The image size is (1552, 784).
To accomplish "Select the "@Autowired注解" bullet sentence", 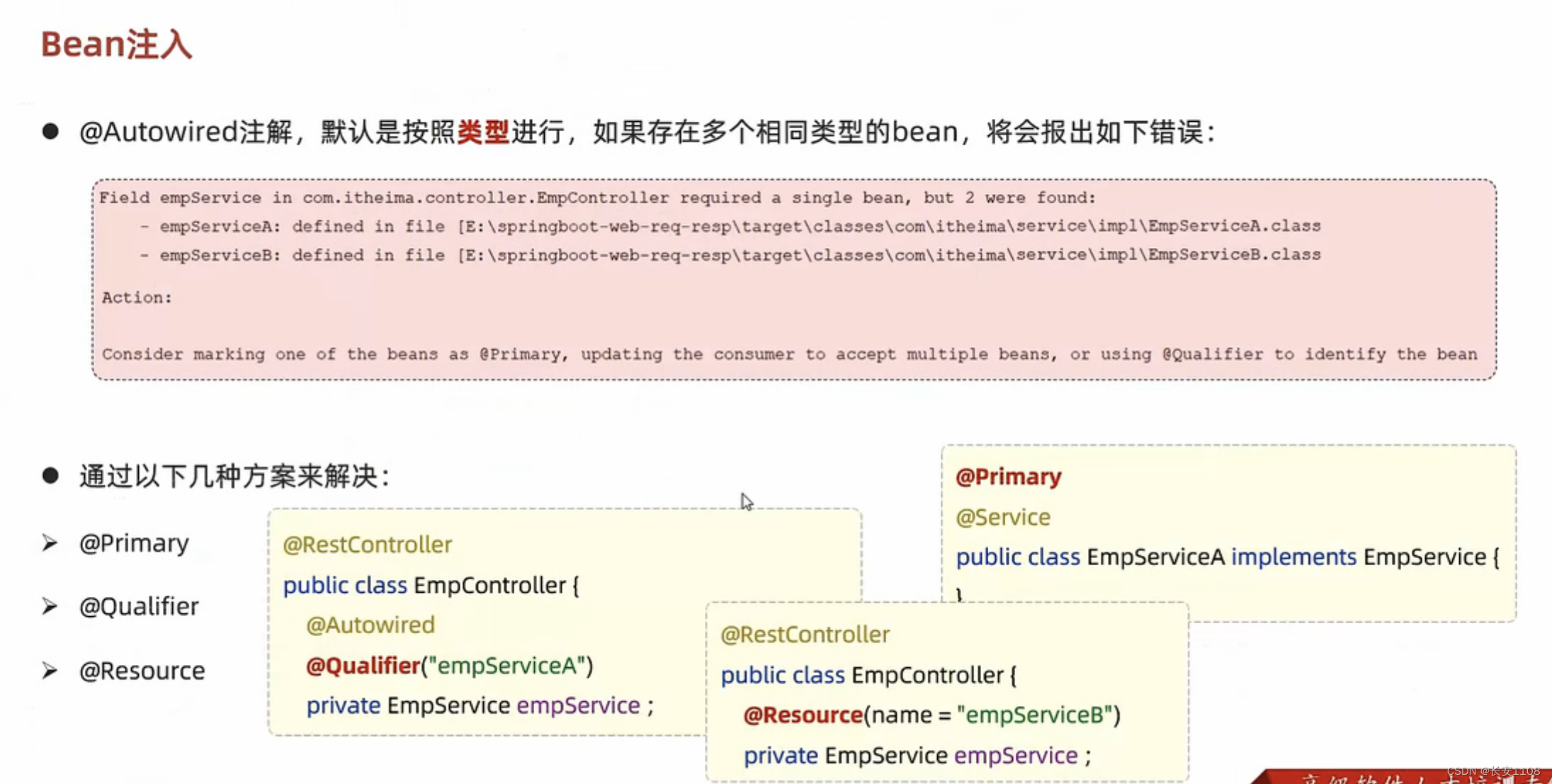I will [x=647, y=132].
